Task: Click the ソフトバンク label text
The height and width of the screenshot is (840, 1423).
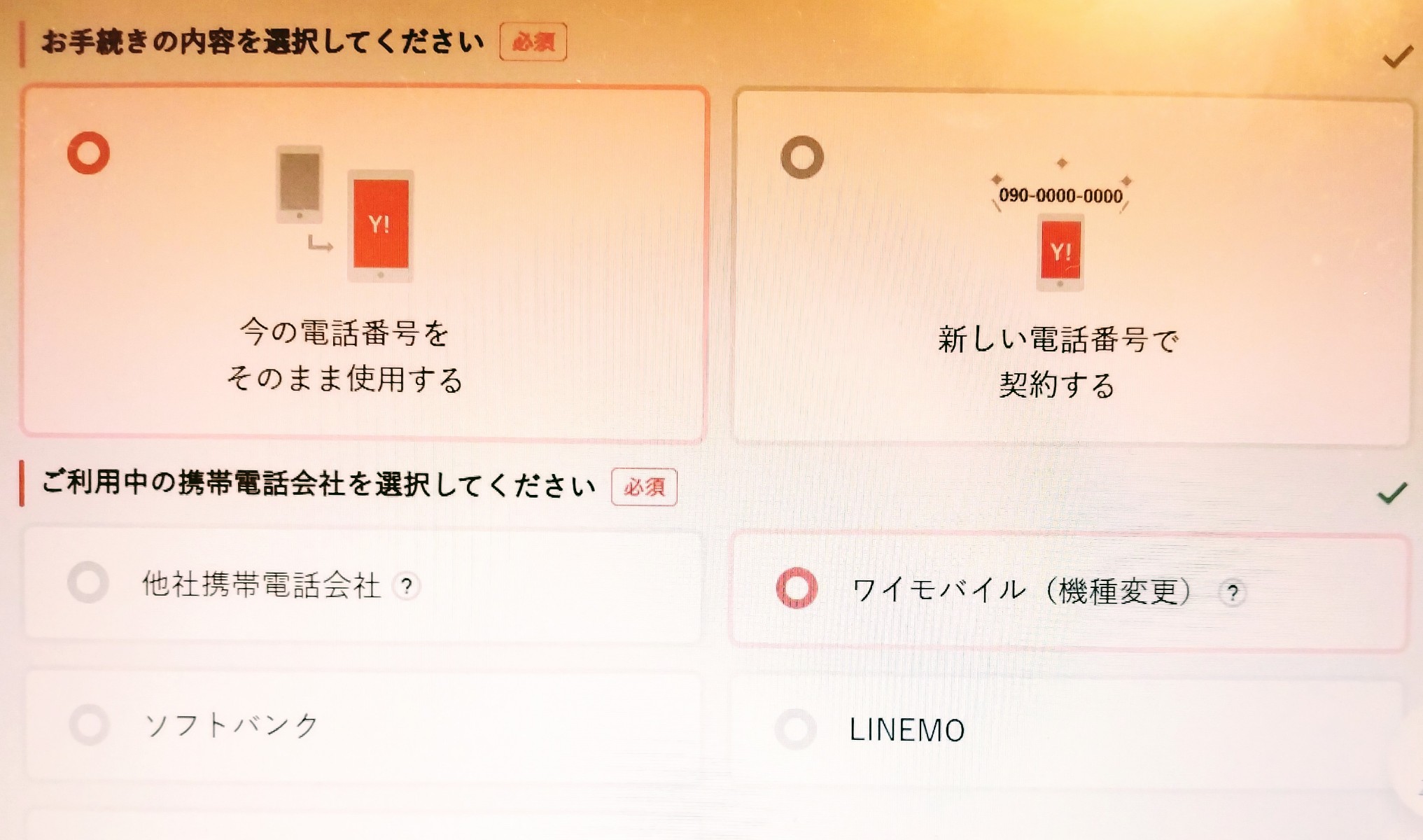Action: 232,725
